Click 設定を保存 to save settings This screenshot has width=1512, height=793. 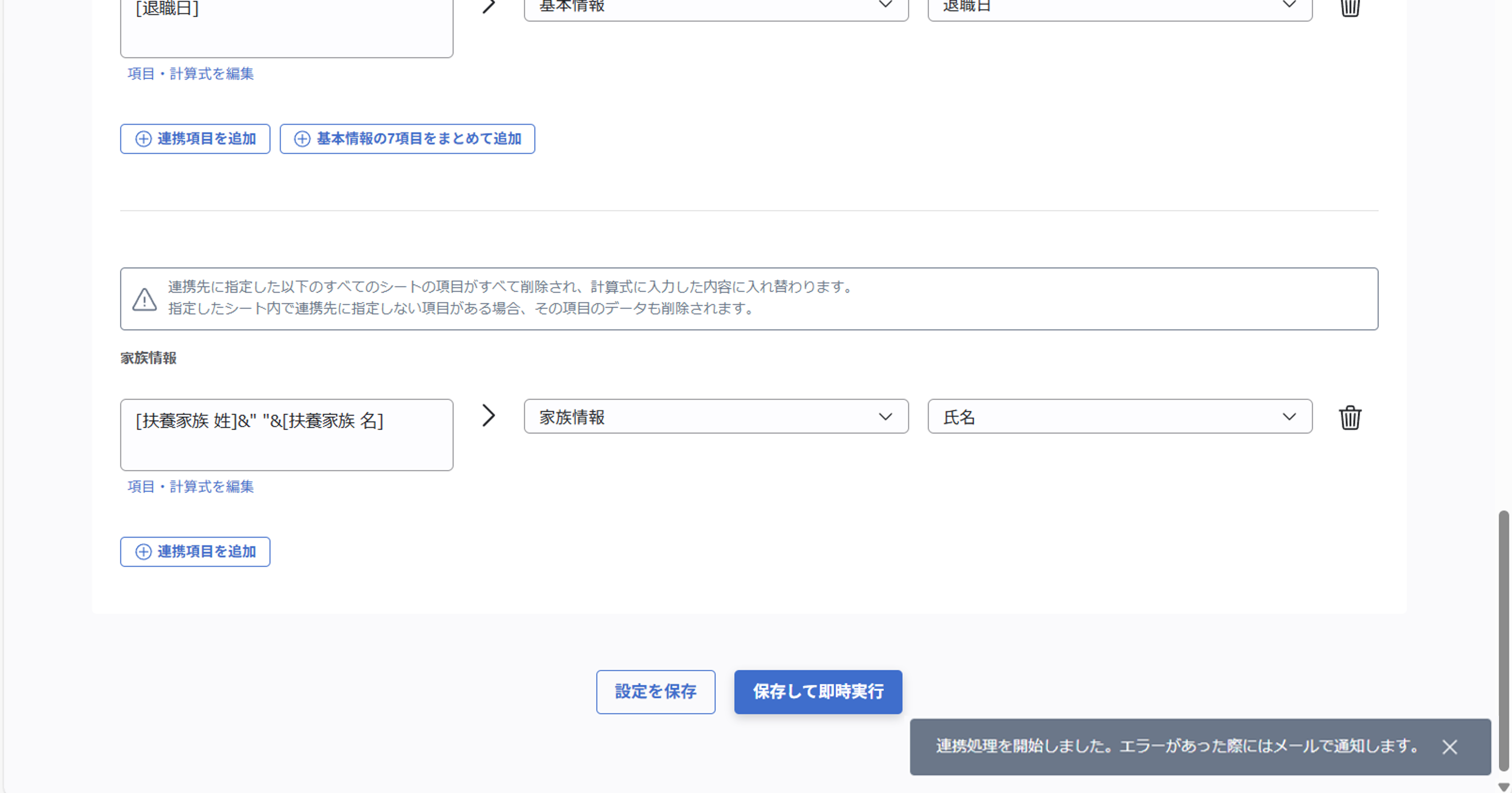point(656,692)
